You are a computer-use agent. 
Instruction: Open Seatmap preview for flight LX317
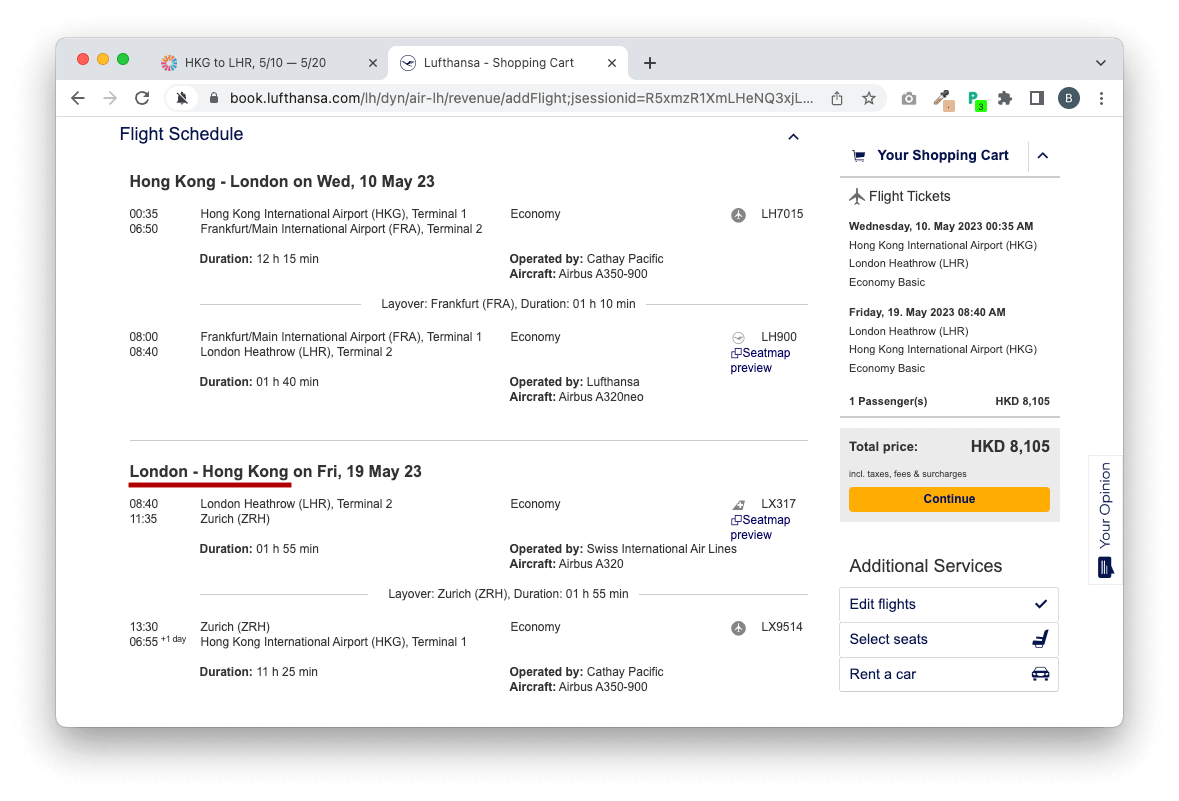[760, 527]
